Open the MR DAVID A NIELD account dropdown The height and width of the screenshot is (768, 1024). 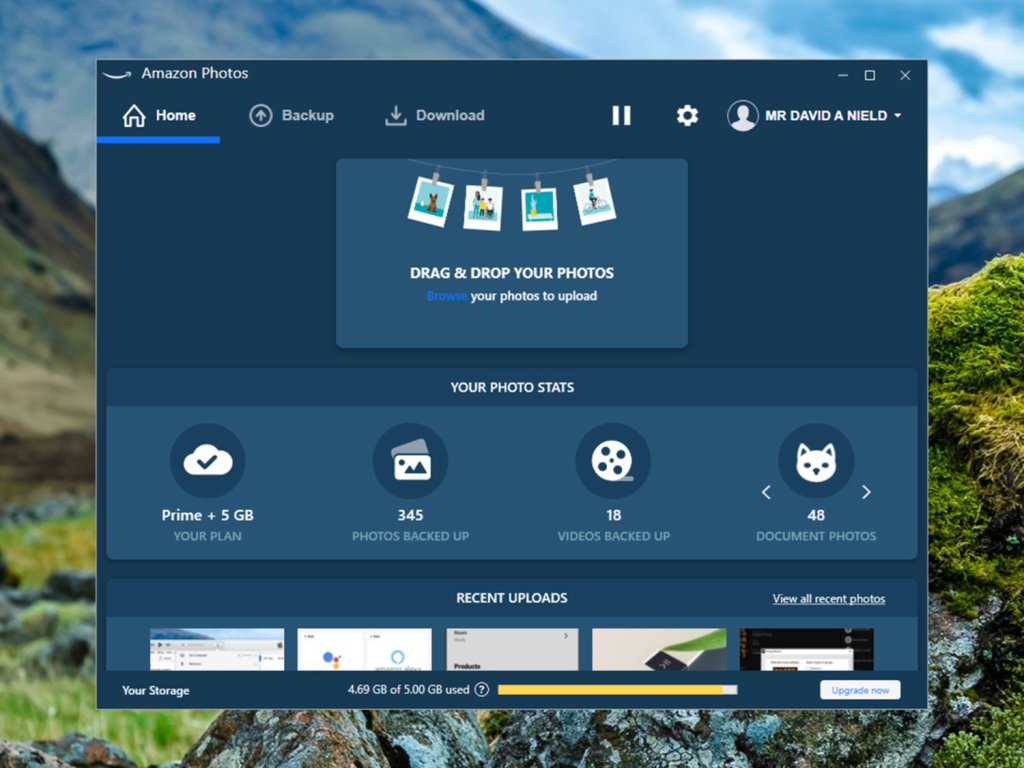click(x=815, y=115)
